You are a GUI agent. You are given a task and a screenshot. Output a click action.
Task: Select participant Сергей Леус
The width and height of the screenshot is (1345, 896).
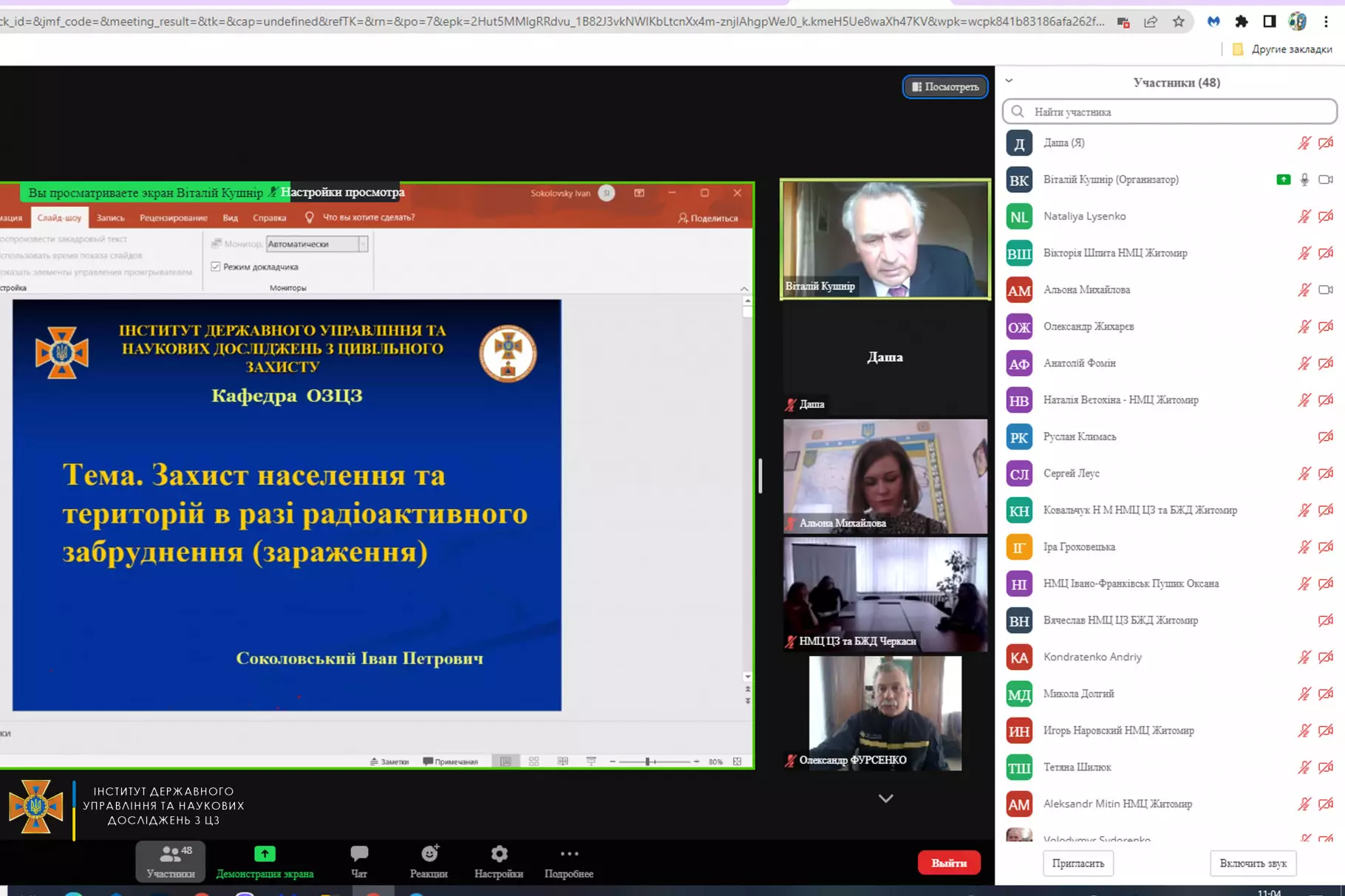pyautogui.click(x=1170, y=473)
